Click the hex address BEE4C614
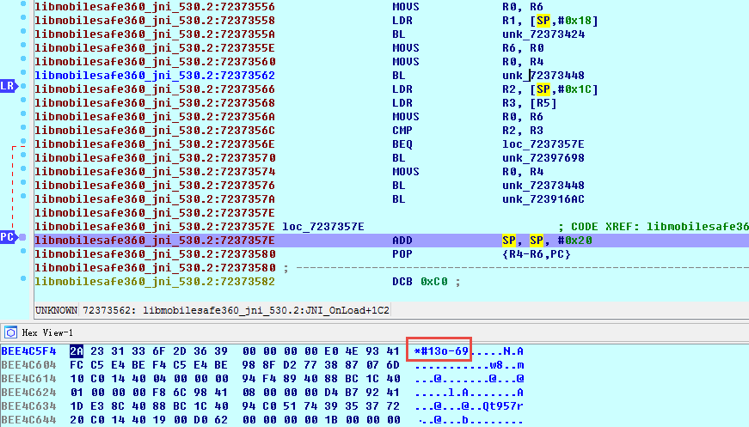749x427 pixels. pos(29,379)
